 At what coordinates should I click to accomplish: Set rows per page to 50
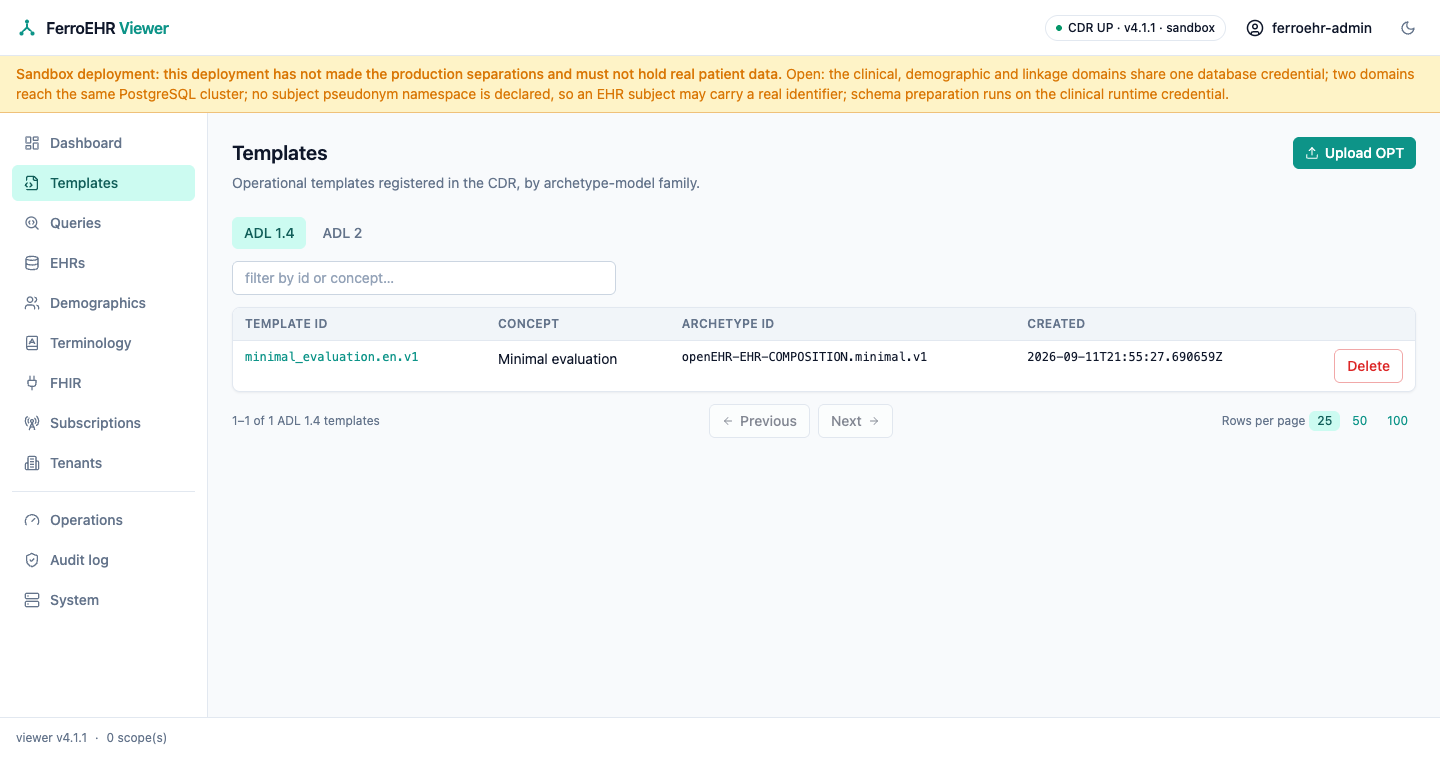pos(1360,421)
